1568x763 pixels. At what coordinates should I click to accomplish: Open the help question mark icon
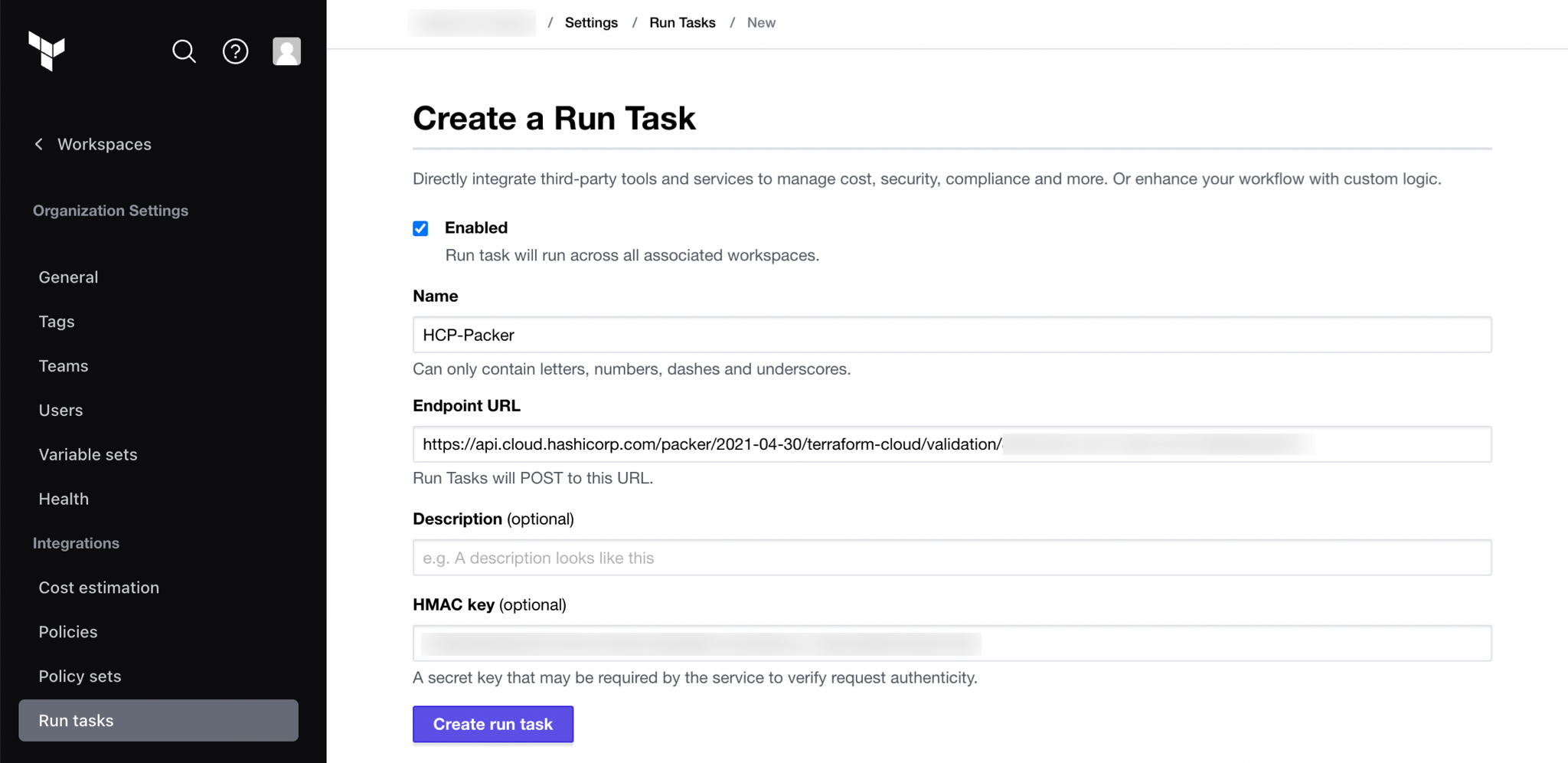pyautogui.click(x=235, y=51)
